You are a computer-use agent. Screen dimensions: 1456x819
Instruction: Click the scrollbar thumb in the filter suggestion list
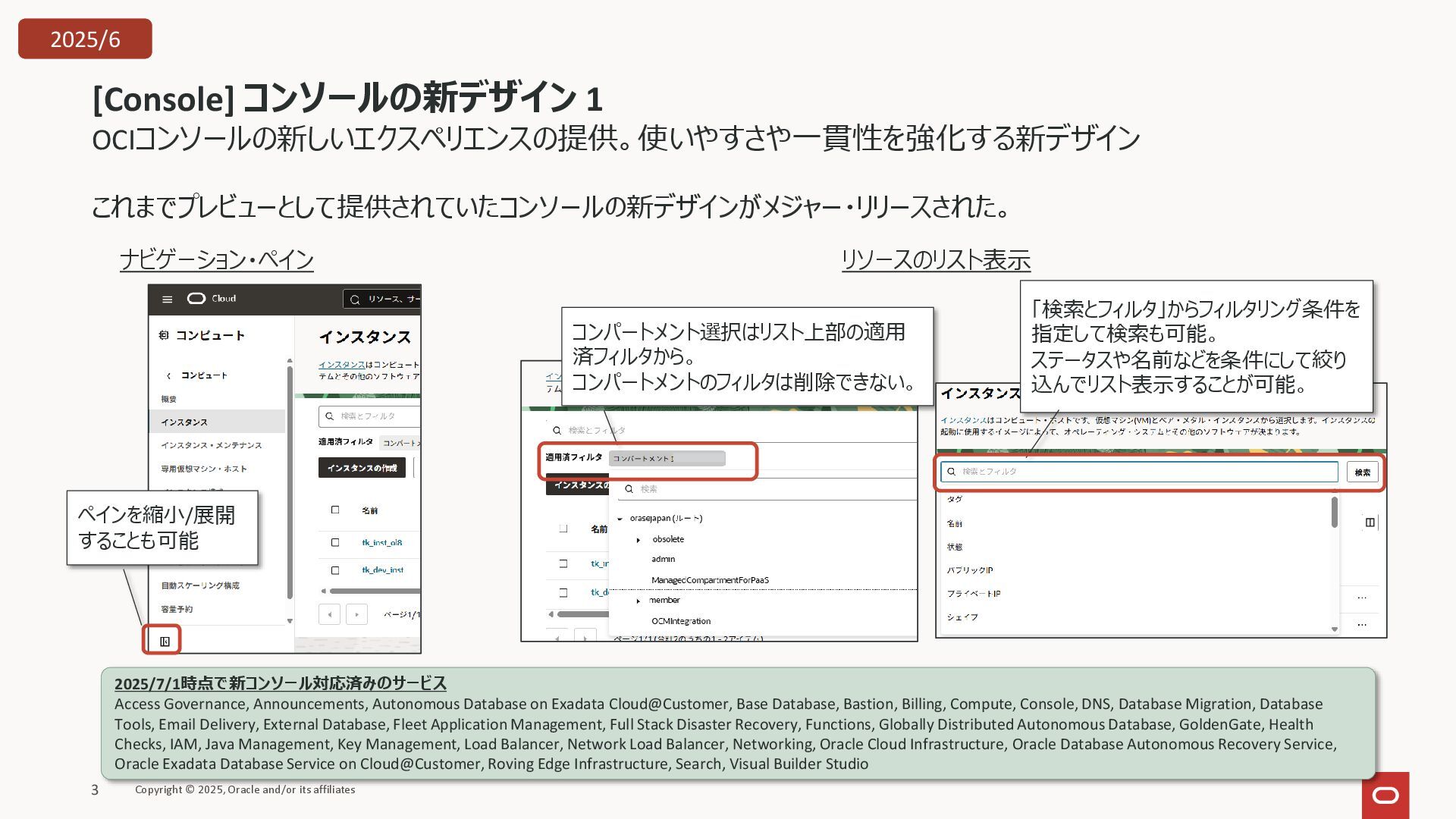(1335, 512)
